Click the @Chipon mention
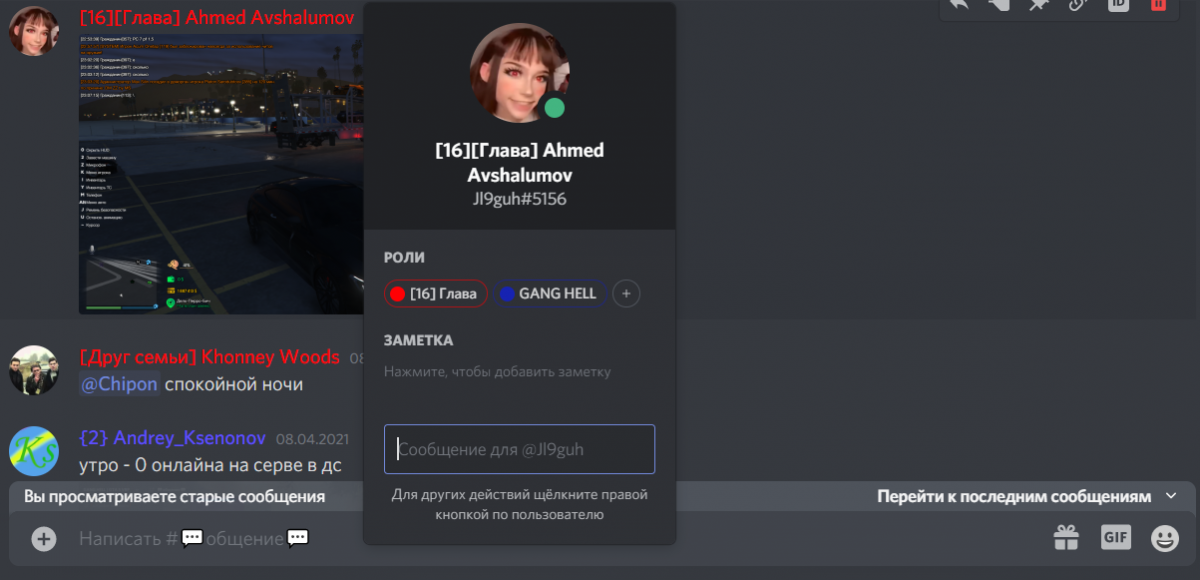1200x580 pixels. 119,384
